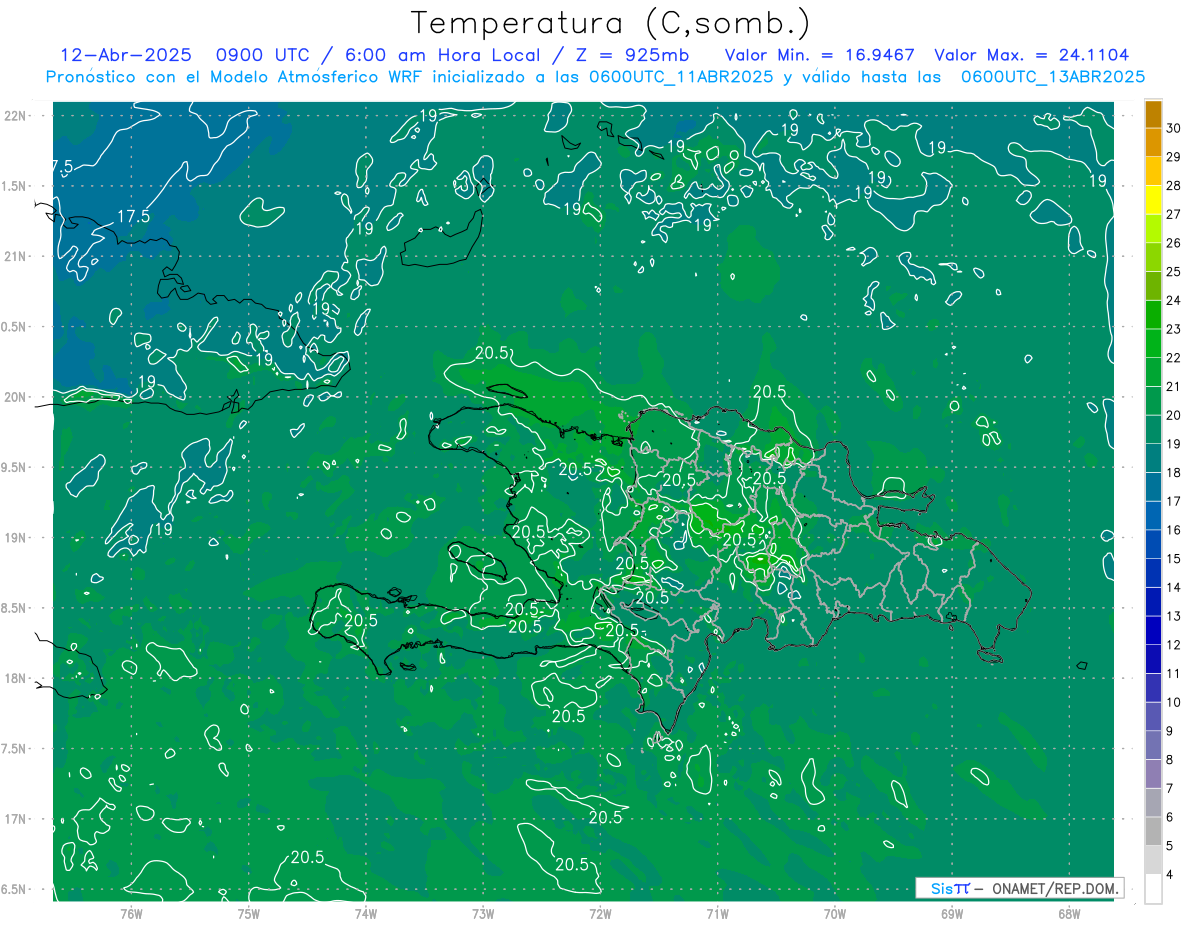
Task: Click the colorbar label '21'
Action: (x=1174, y=386)
